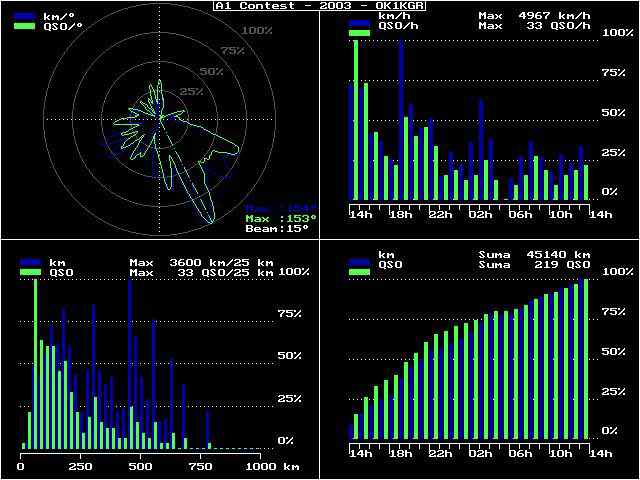
Task: Click the 500 label on distance axis
Action: [140, 466]
